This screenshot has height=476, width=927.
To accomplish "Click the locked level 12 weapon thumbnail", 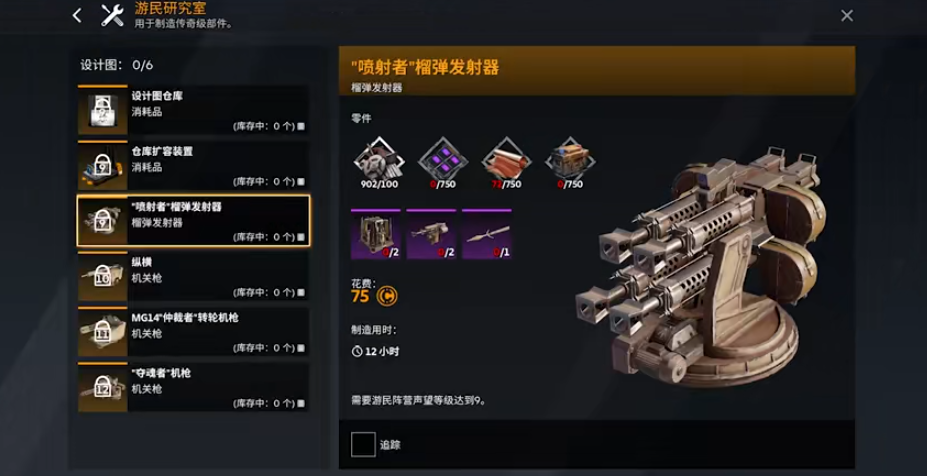I will (x=103, y=388).
